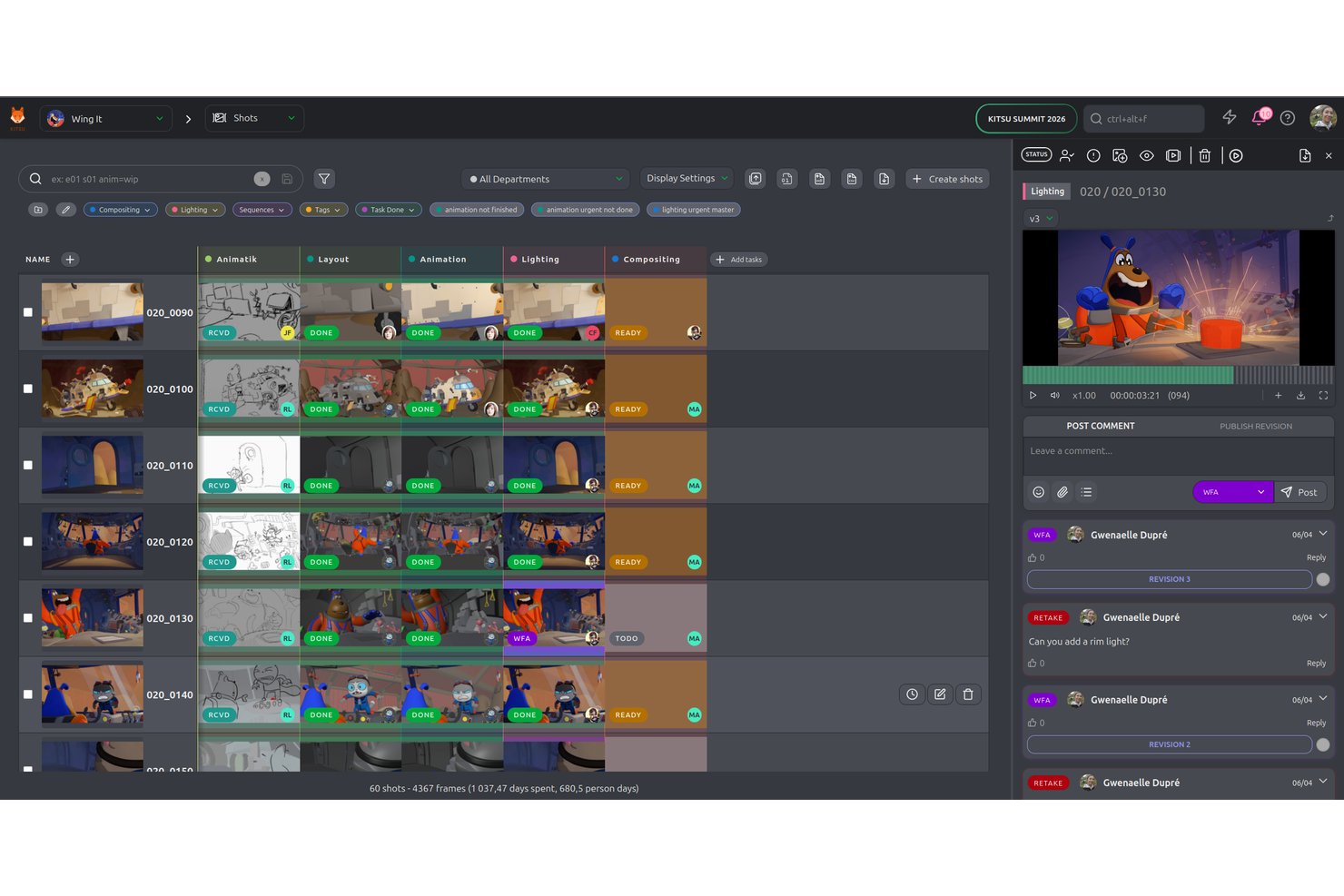Save the current search query

(287, 179)
